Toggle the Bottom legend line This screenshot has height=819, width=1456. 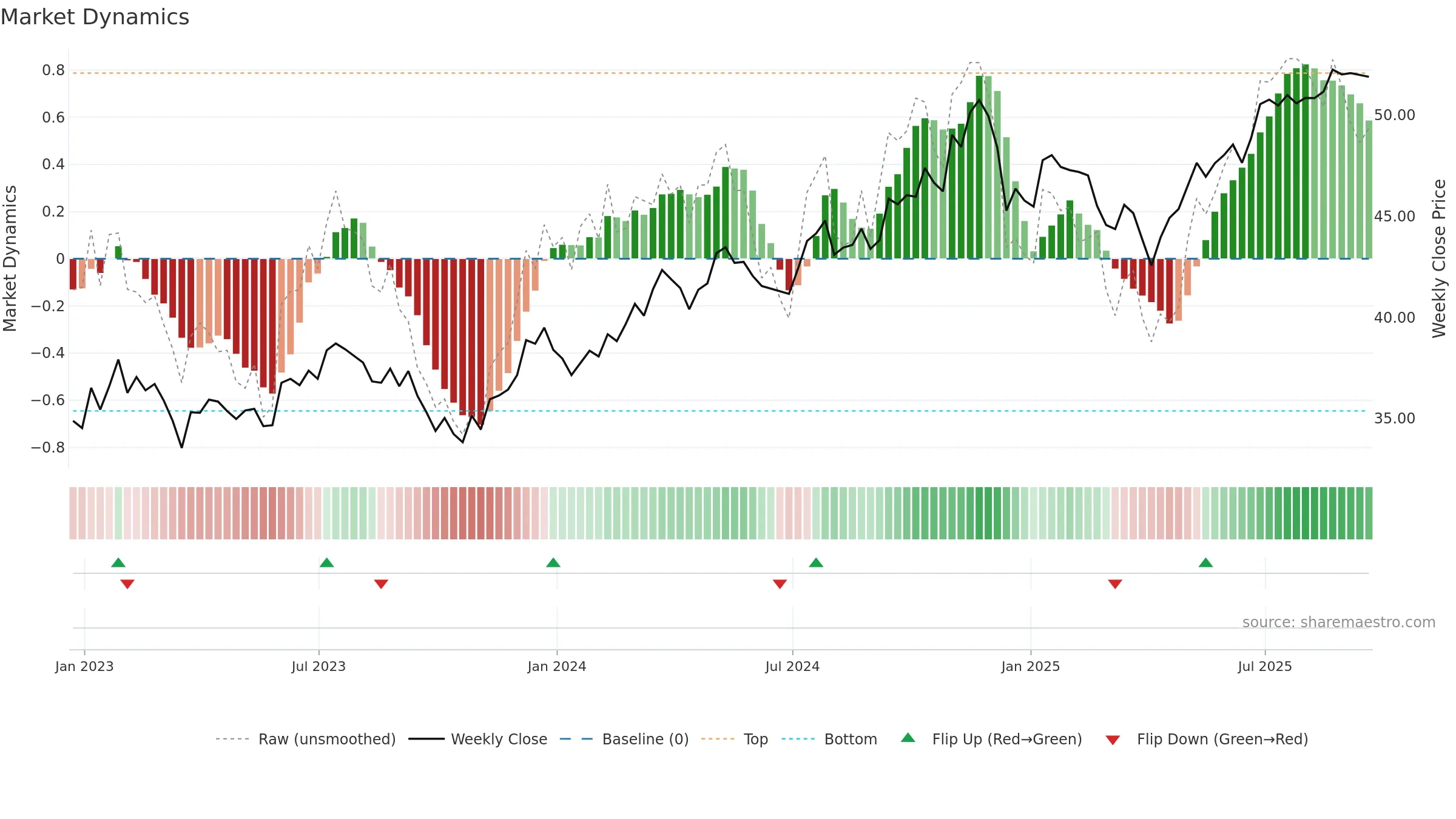(851, 739)
